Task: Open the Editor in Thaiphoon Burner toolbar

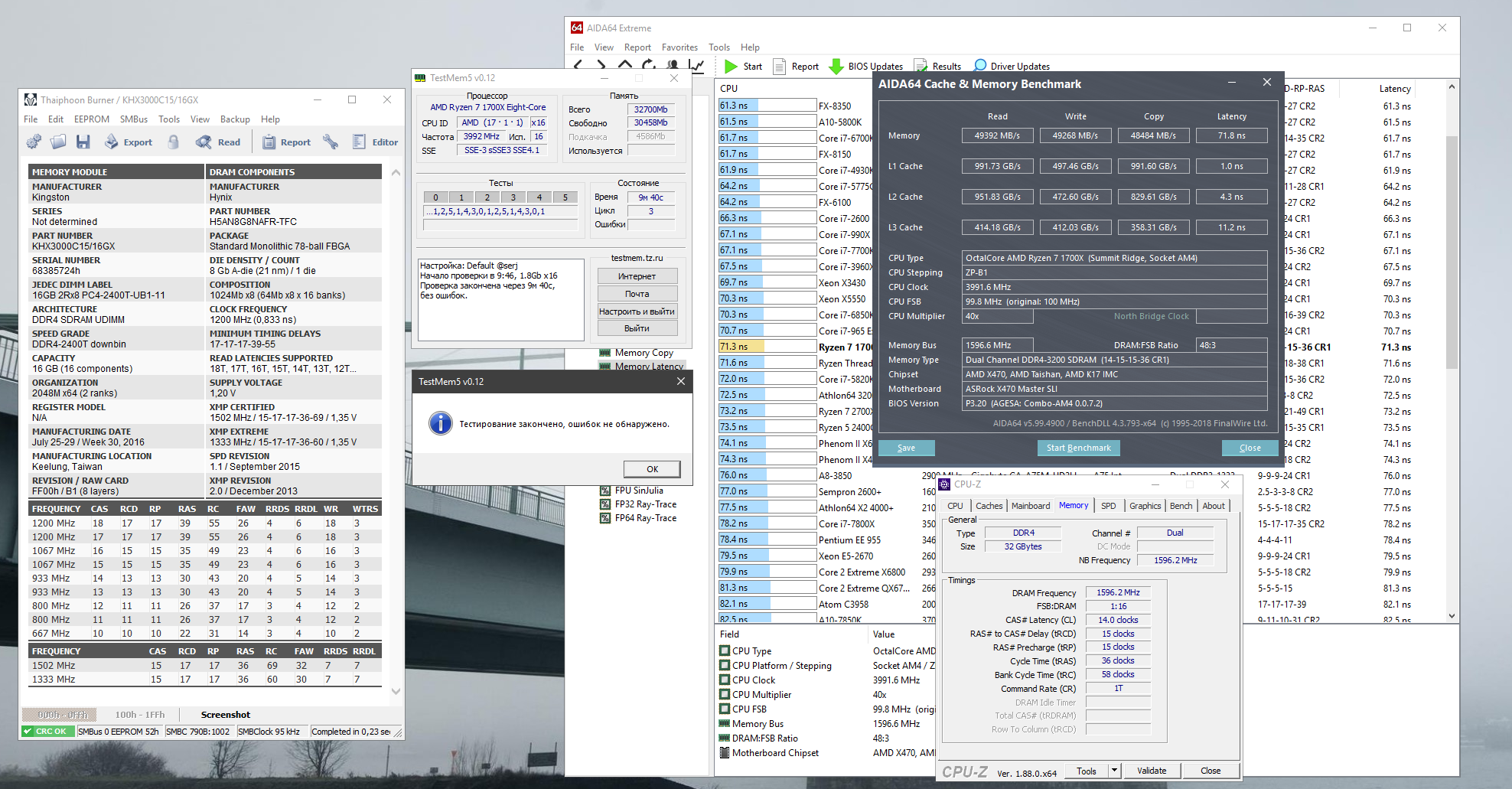Action: [x=375, y=142]
